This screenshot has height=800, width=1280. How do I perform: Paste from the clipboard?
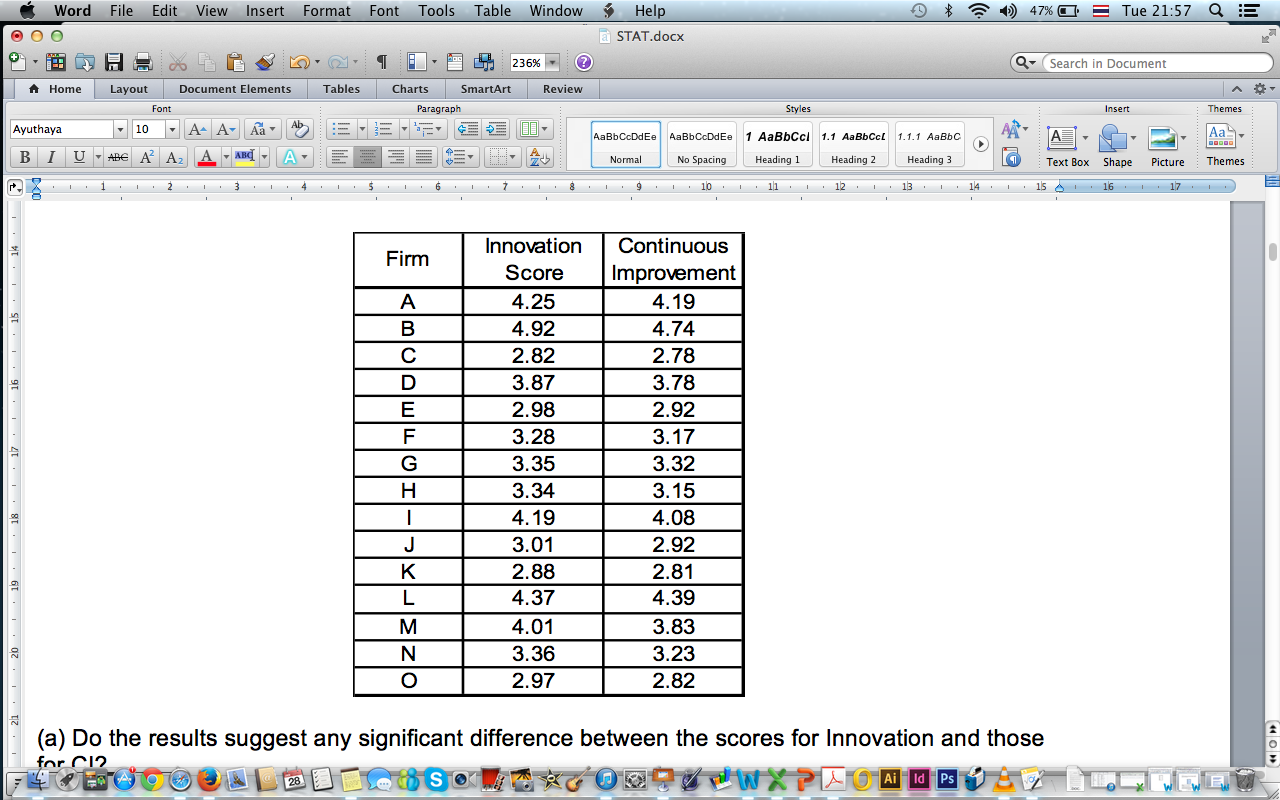coord(235,62)
